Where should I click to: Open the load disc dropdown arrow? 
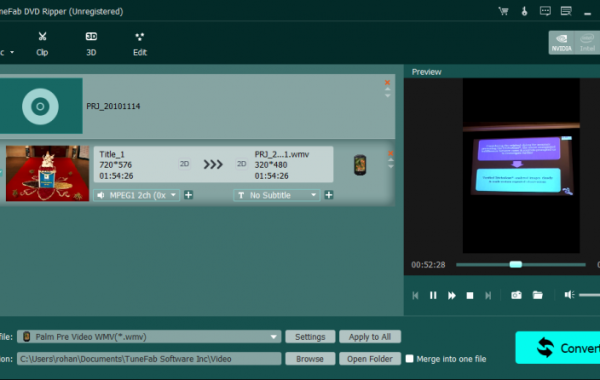click(x=12, y=52)
